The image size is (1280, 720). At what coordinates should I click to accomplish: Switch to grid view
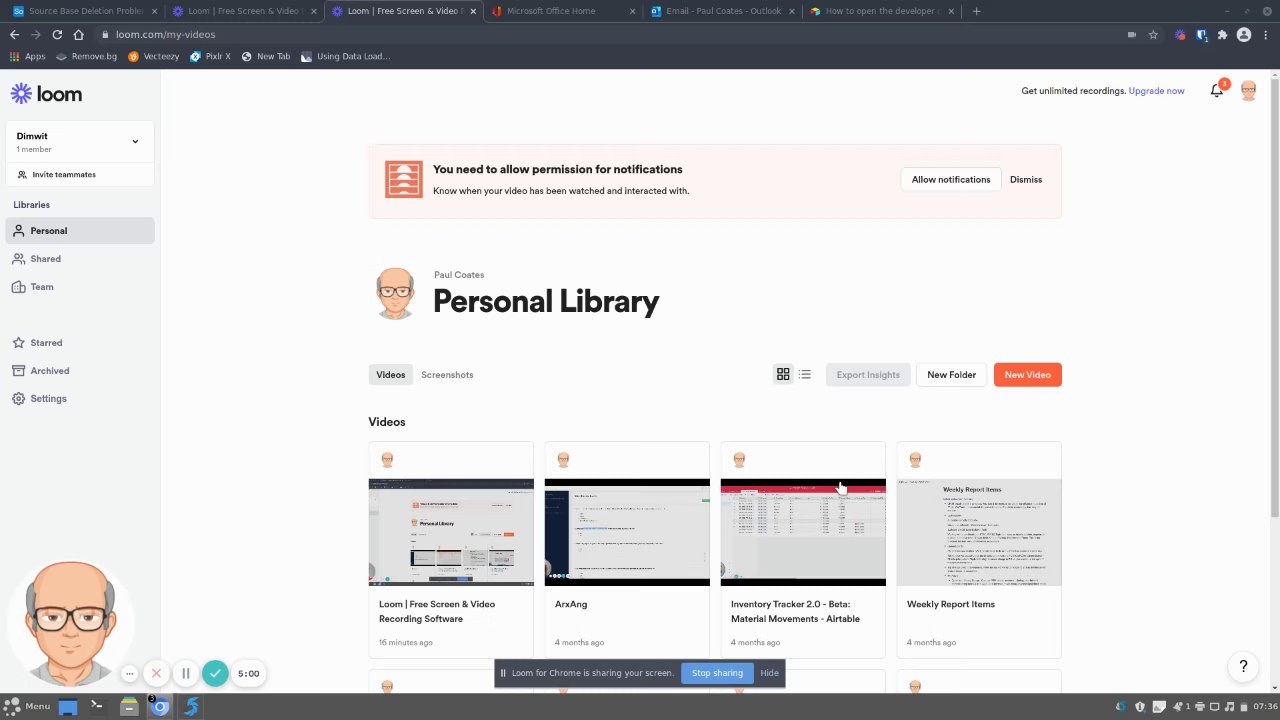pos(783,374)
